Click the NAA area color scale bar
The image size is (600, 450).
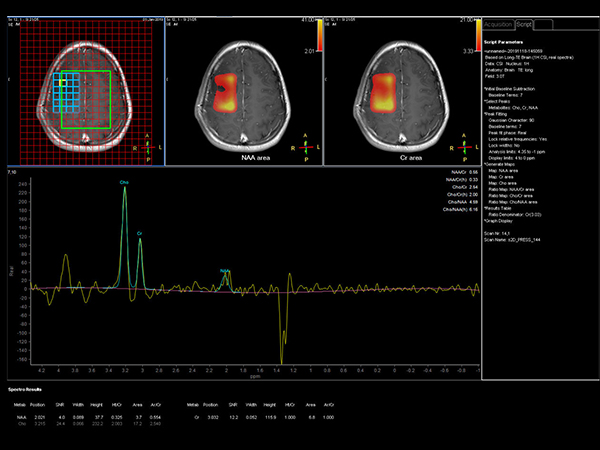(320, 35)
